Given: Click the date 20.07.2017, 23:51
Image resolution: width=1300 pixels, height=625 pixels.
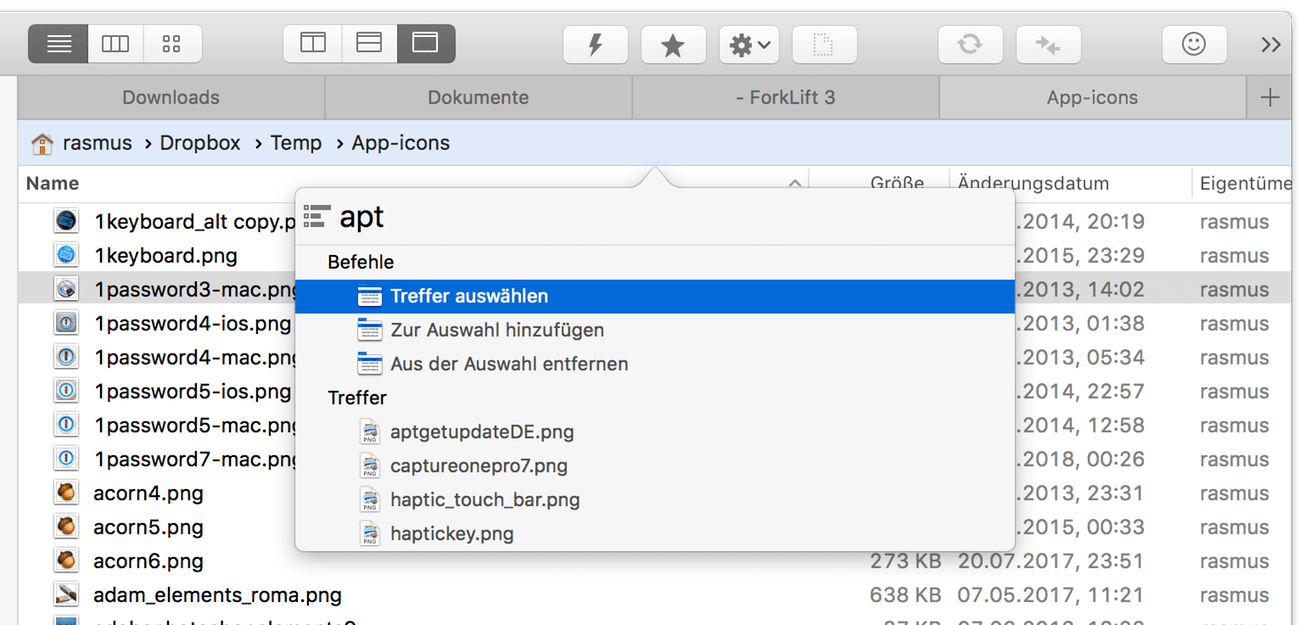Looking at the screenshot, I should [1051, 561].
